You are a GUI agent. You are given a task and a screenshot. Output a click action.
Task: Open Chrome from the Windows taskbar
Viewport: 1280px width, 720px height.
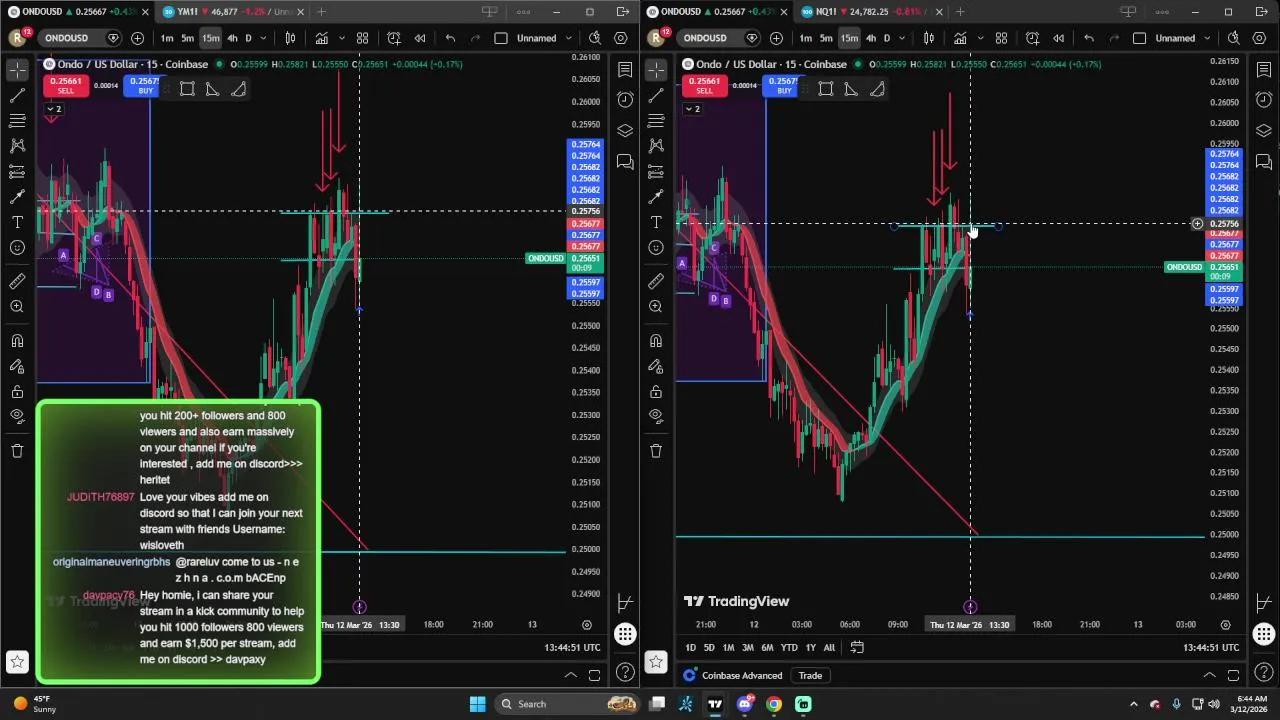(774, 704)
